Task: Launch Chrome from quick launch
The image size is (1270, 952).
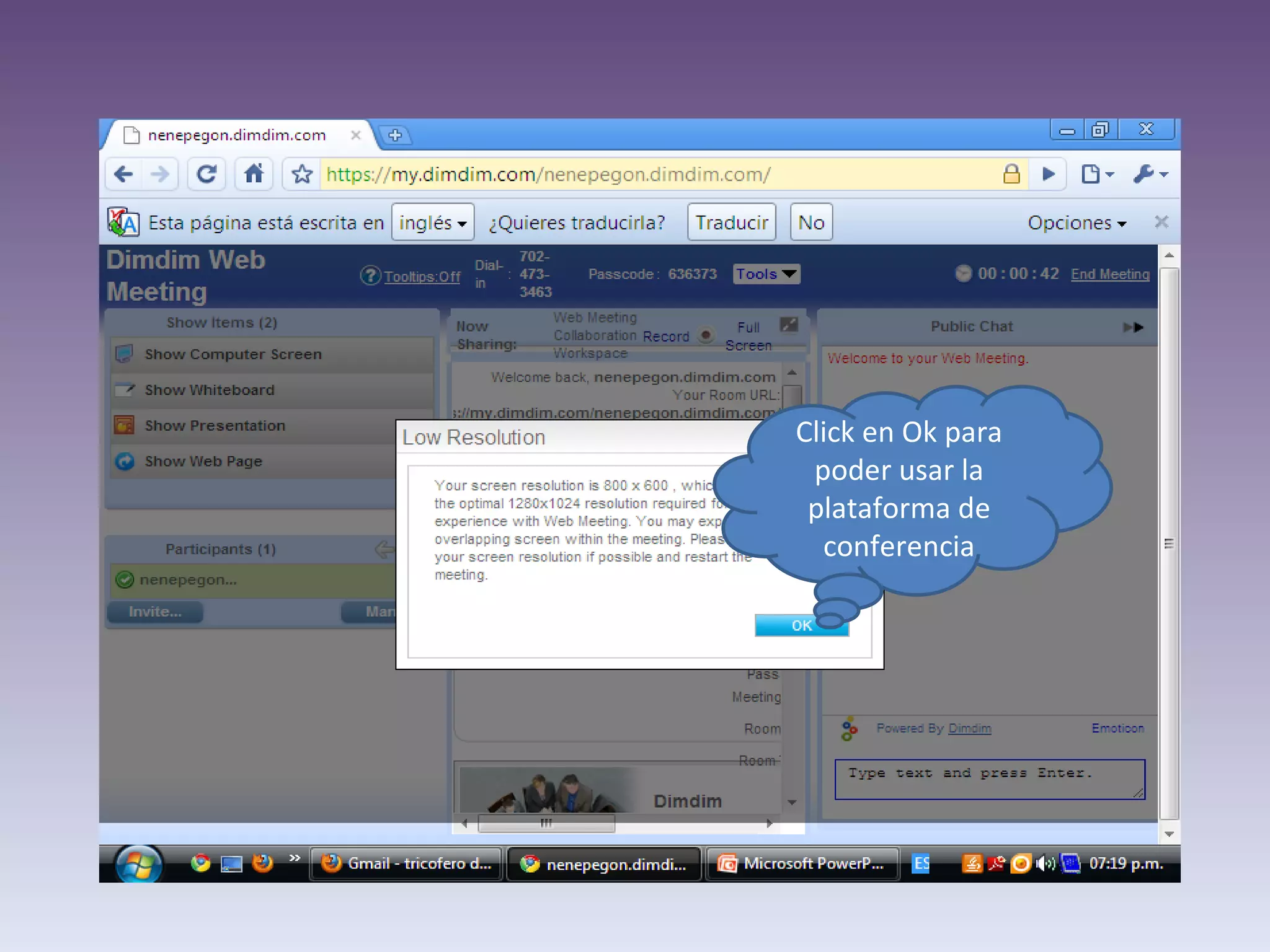Action: [x=200, y=863]
